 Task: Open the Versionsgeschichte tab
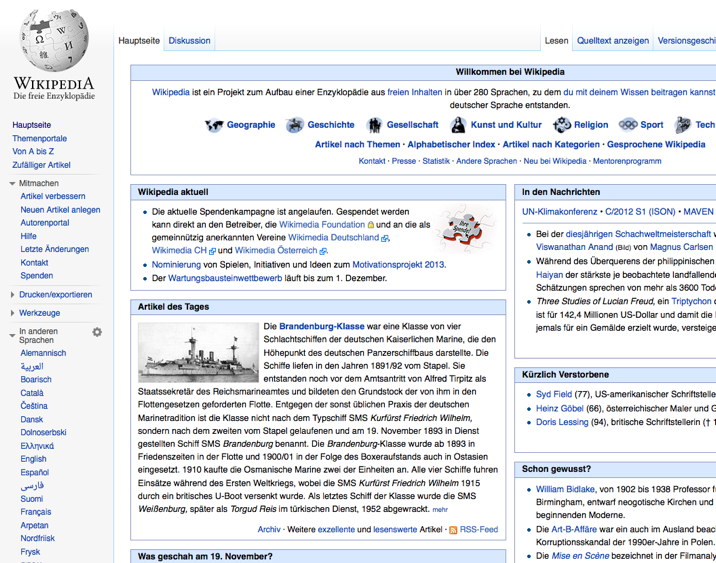point(685,41)
